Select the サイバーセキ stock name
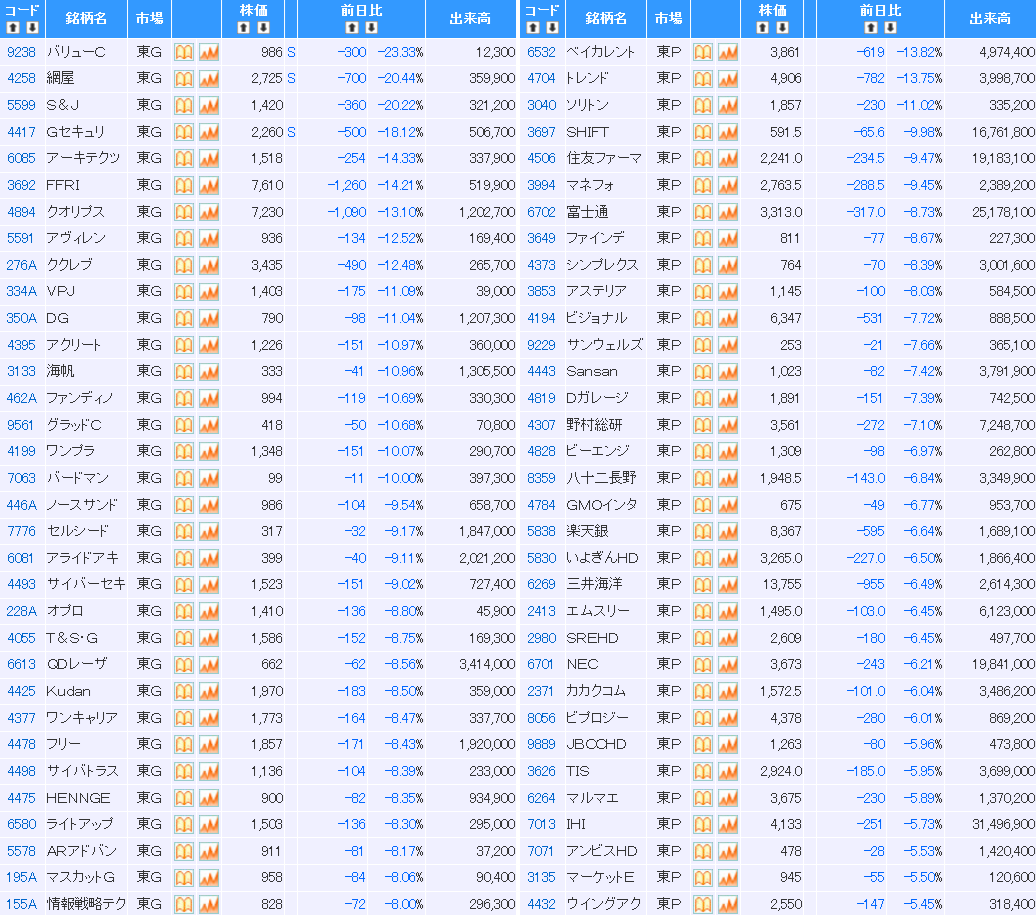Image resolution: width=1036 pixels, height=915 pixels. click(86, 585)
